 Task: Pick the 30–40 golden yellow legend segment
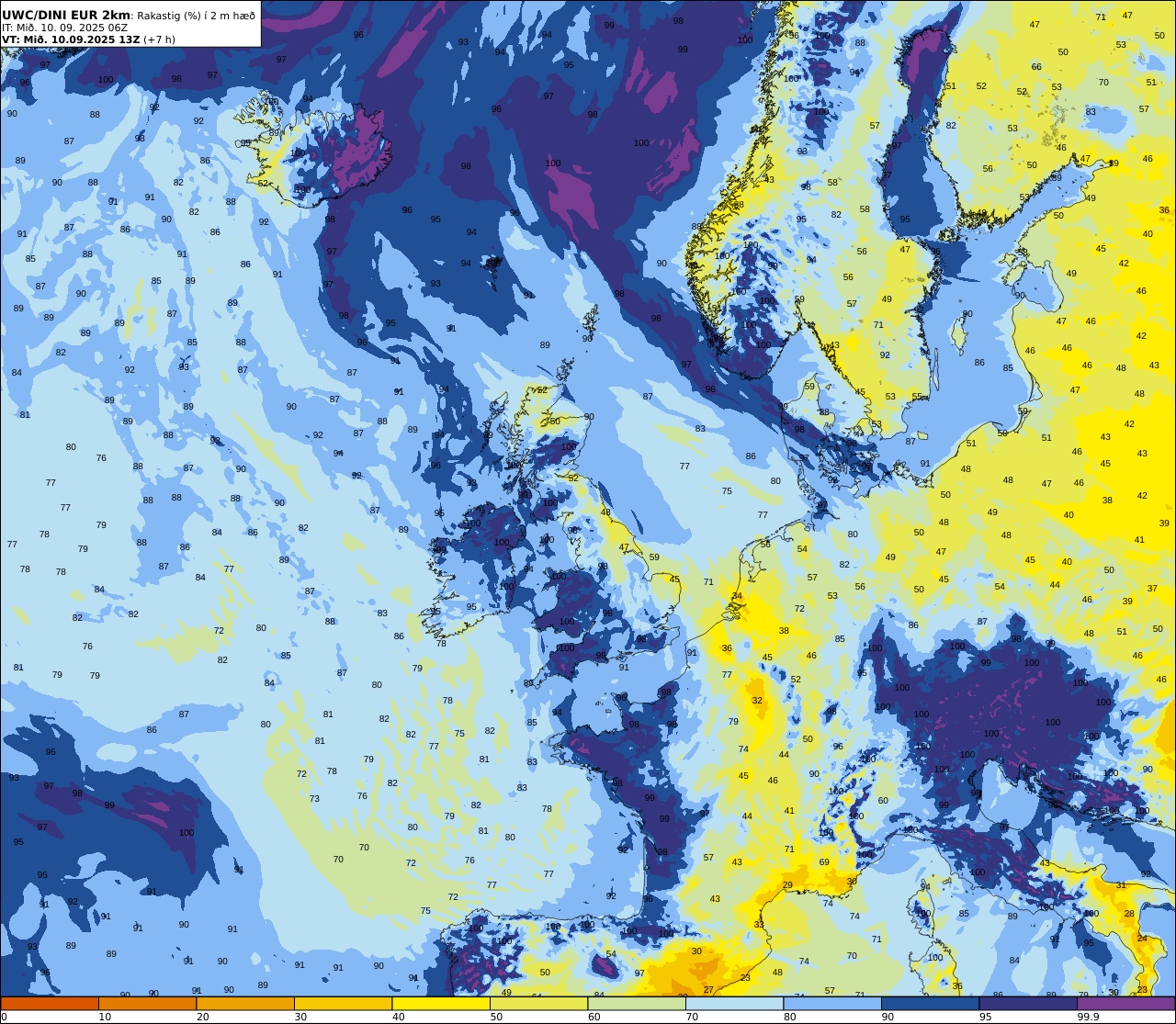click(344, 1004)
